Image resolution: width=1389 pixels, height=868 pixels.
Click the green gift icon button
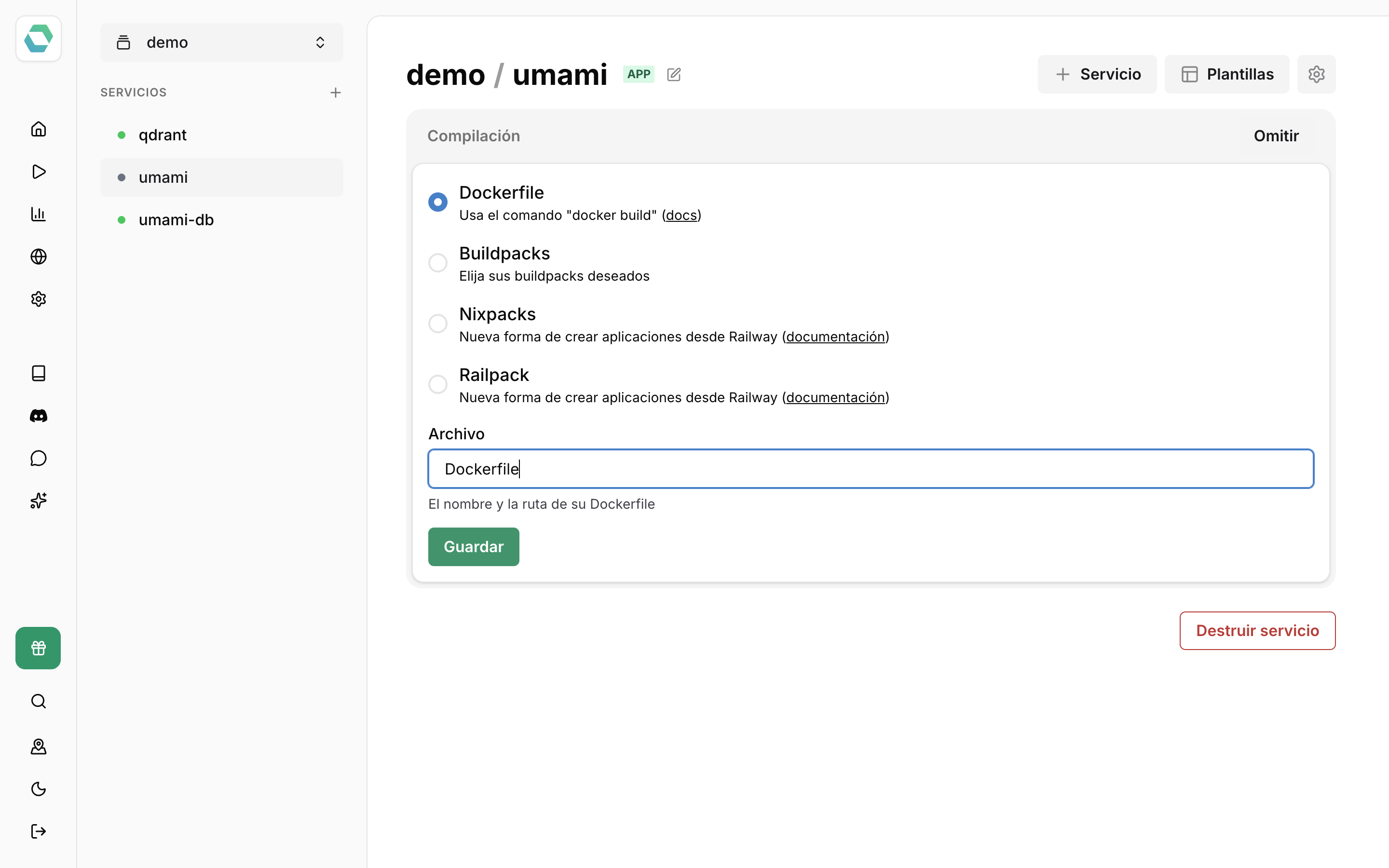[39, 648]
